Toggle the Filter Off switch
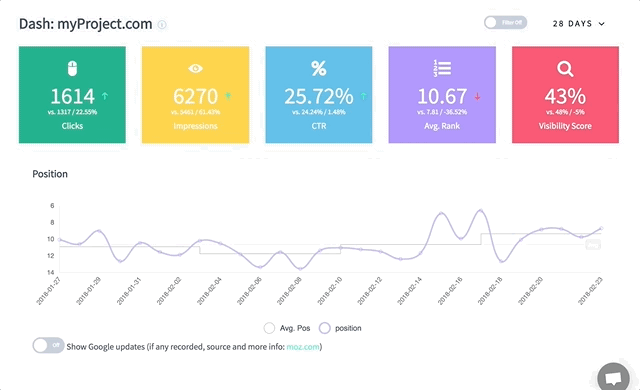The height and width of the screenshot is (390, 640). [x=505, y=22]
